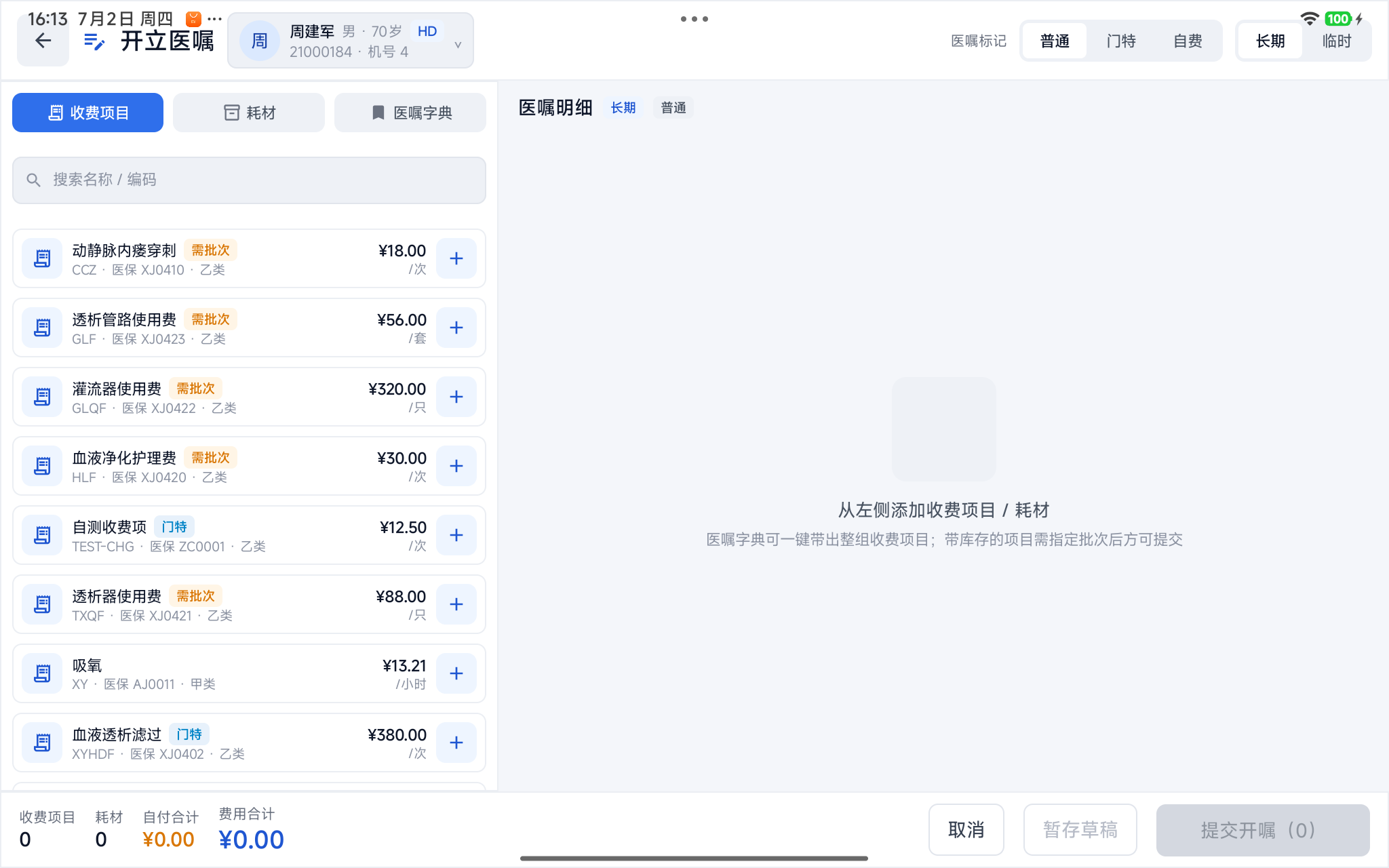Click the text 从左侧添加收费项目 / 耗材
This screenshot has width=1389, height=868.
943,510
